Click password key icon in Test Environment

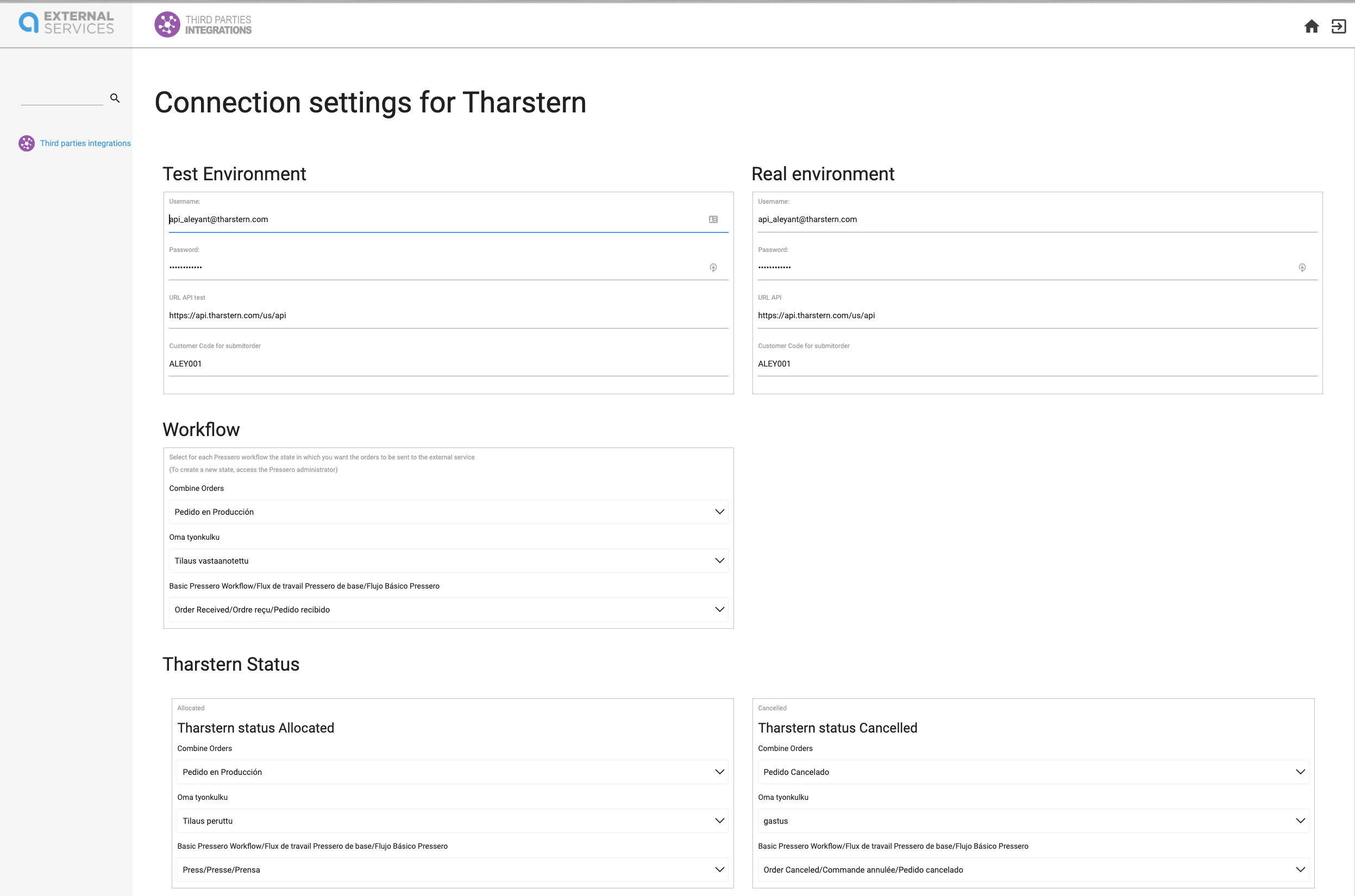click(x=713, y=267)
